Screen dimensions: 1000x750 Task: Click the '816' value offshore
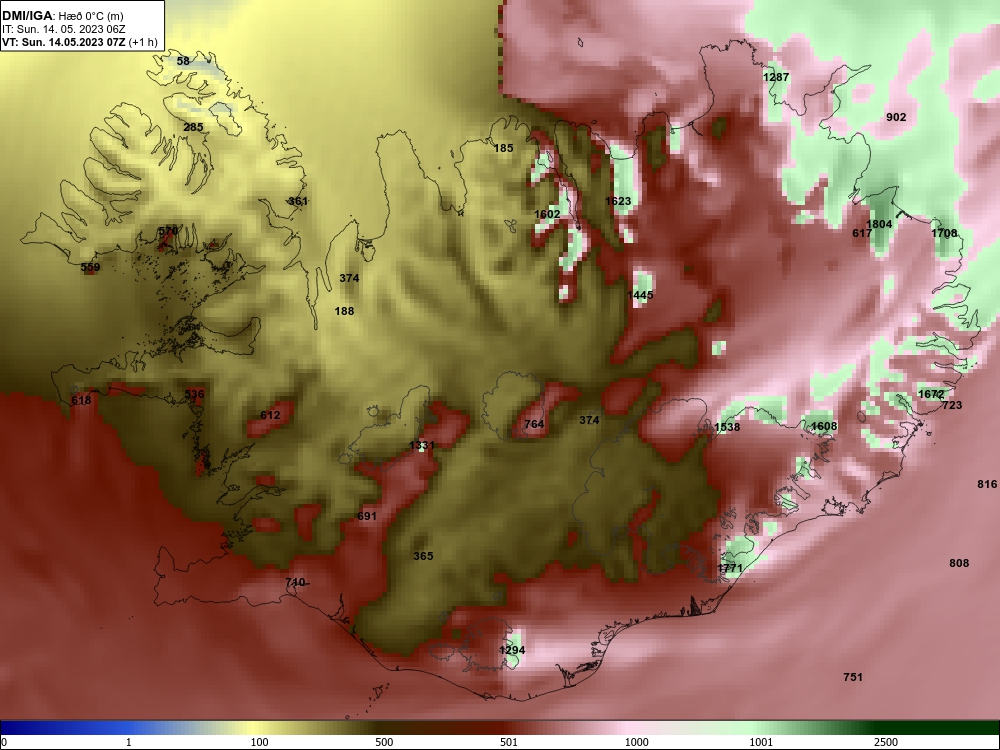987,484
